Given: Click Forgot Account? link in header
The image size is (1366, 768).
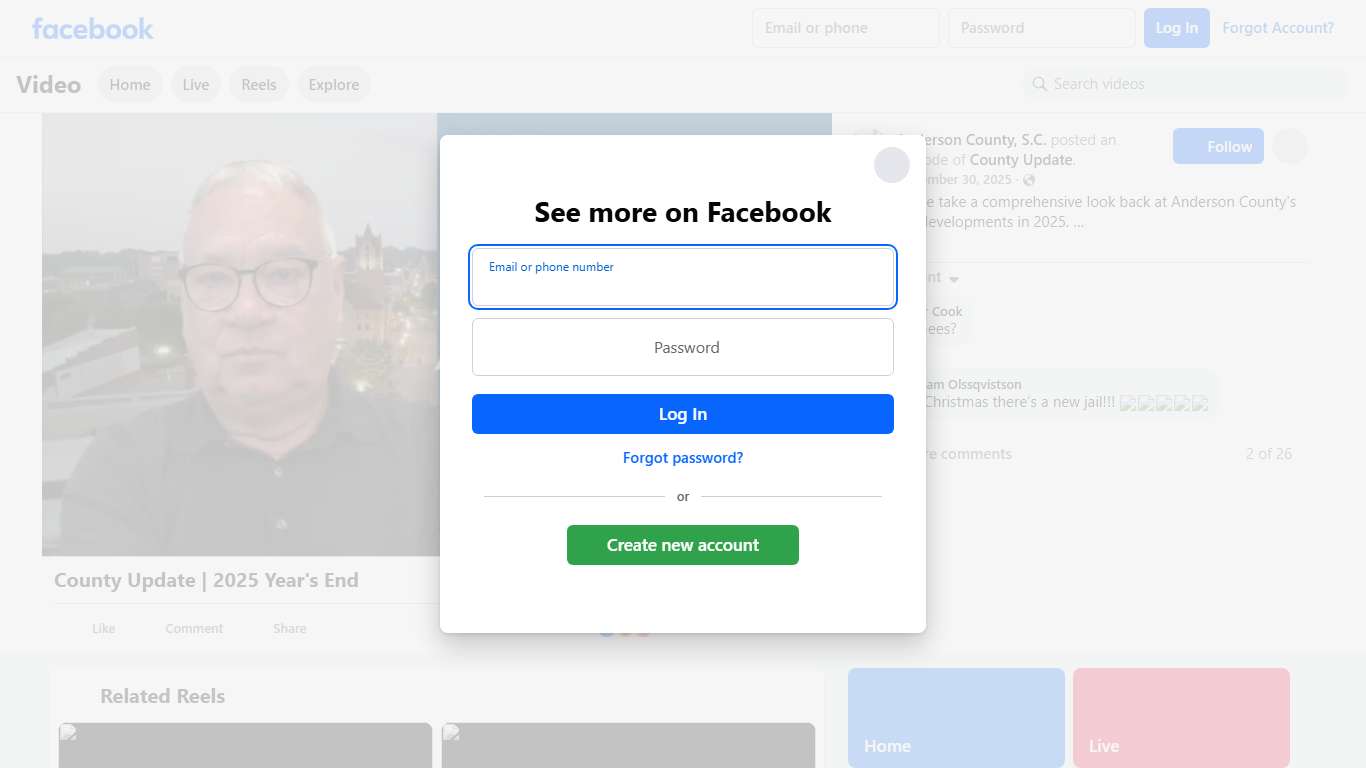Looking at the screenshot, I should tap(1278, 28).
